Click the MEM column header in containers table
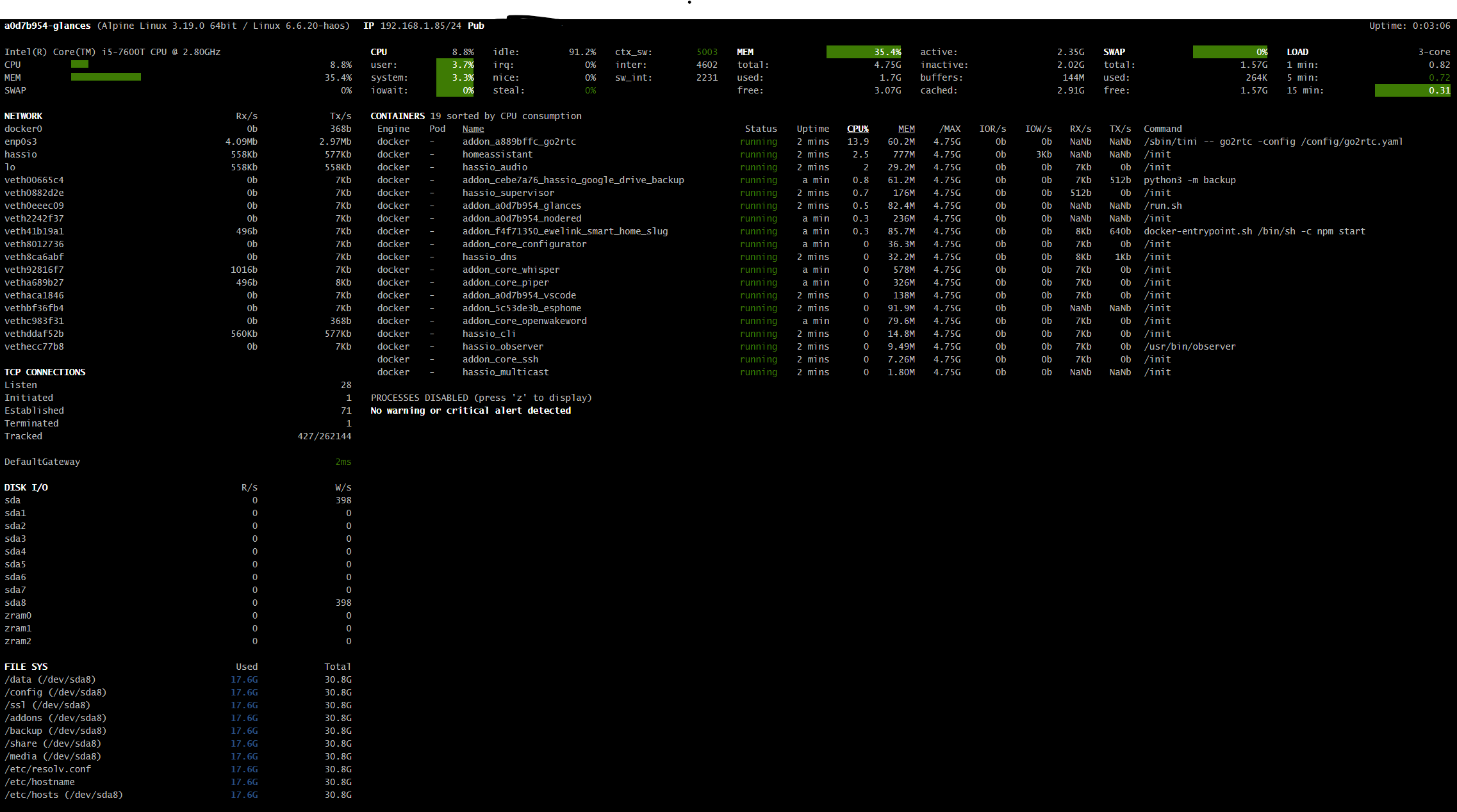This screenshot has height=812, width=1457. (906, 129)
